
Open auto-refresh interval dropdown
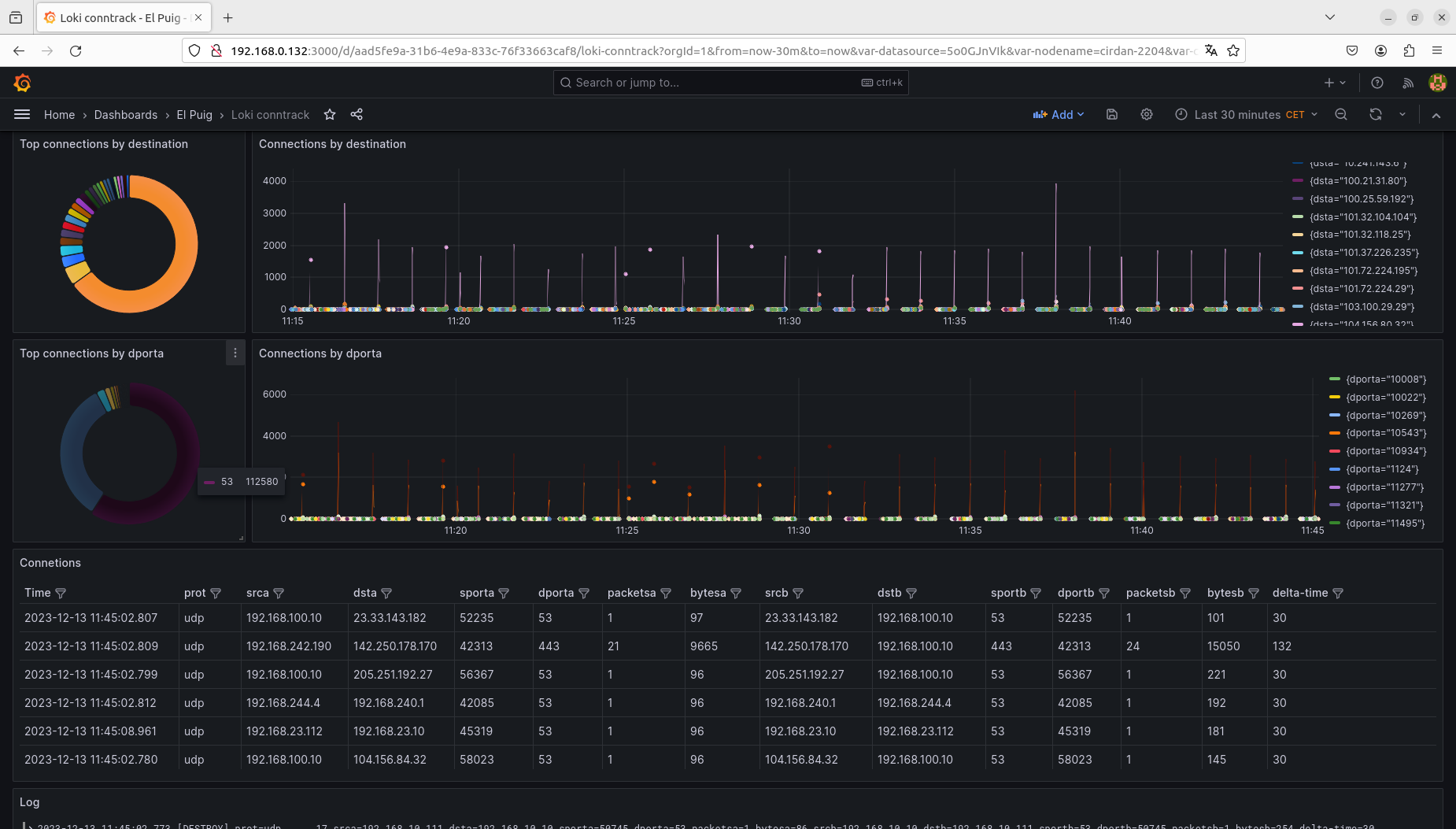point(1402,115)
